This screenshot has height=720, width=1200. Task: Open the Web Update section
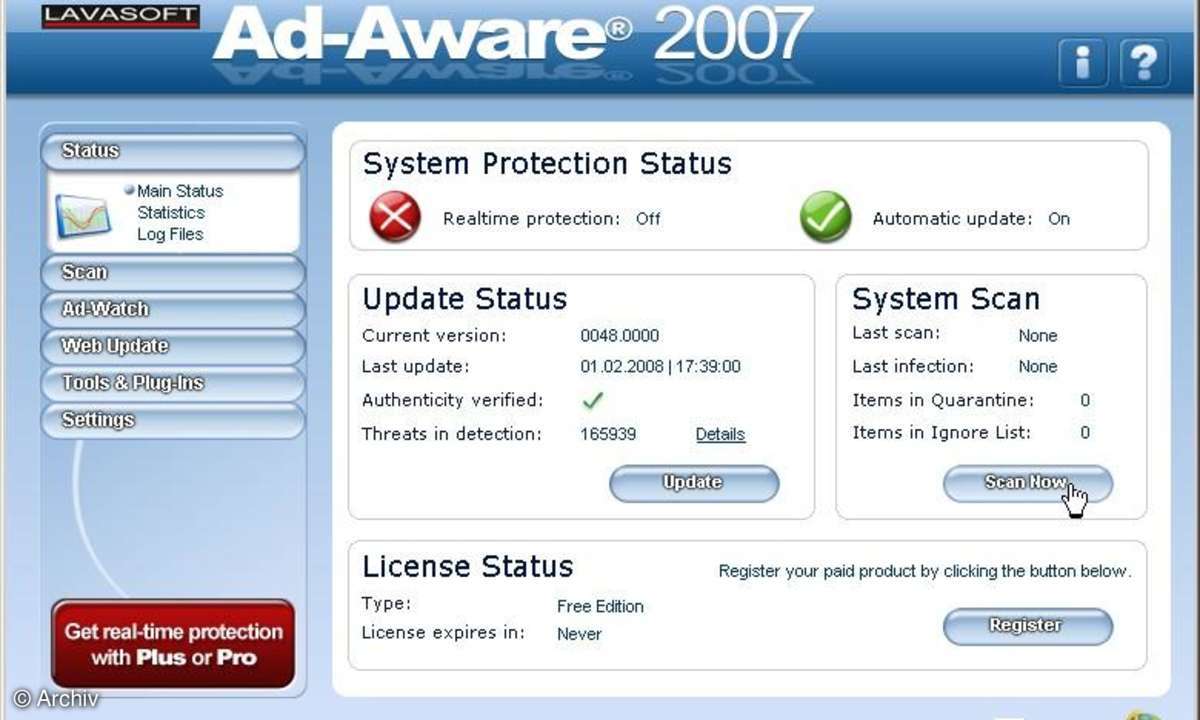pyautogui.click(x=172, y=347)
